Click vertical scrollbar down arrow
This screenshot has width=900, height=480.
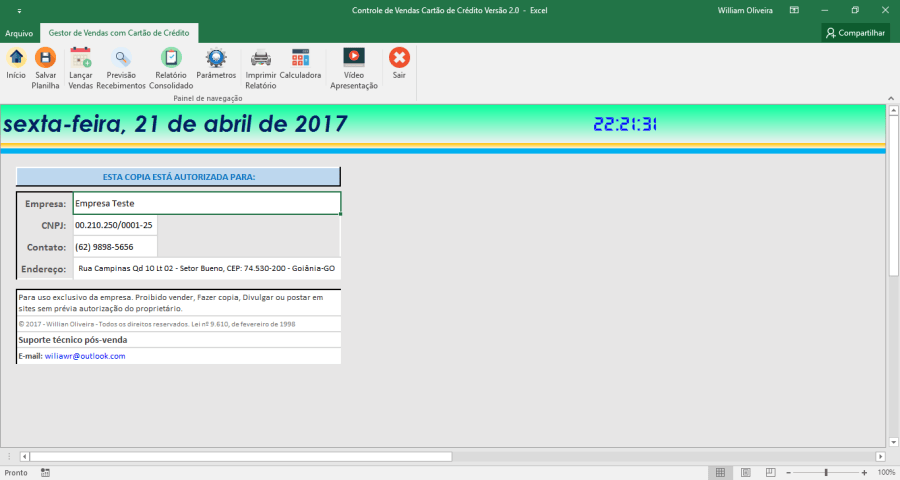pos(894,442)
